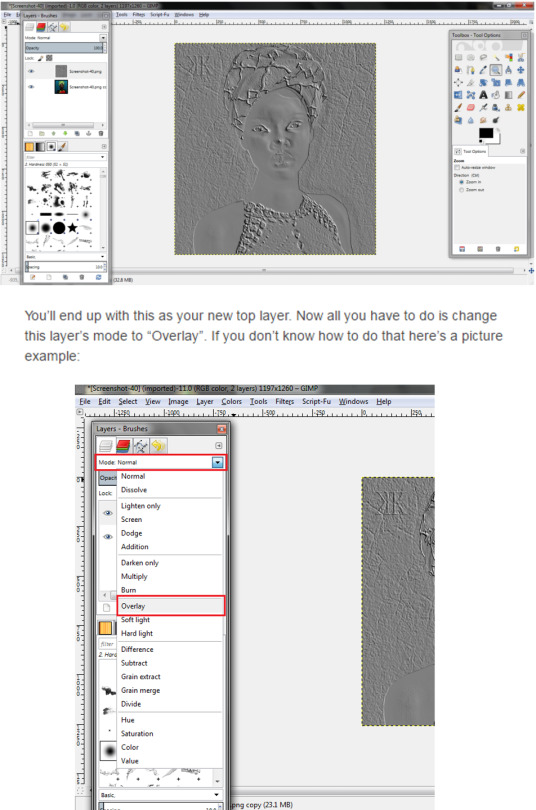
Task: Select the Flip tool in the Toolbox
Action: coord(458,95)
